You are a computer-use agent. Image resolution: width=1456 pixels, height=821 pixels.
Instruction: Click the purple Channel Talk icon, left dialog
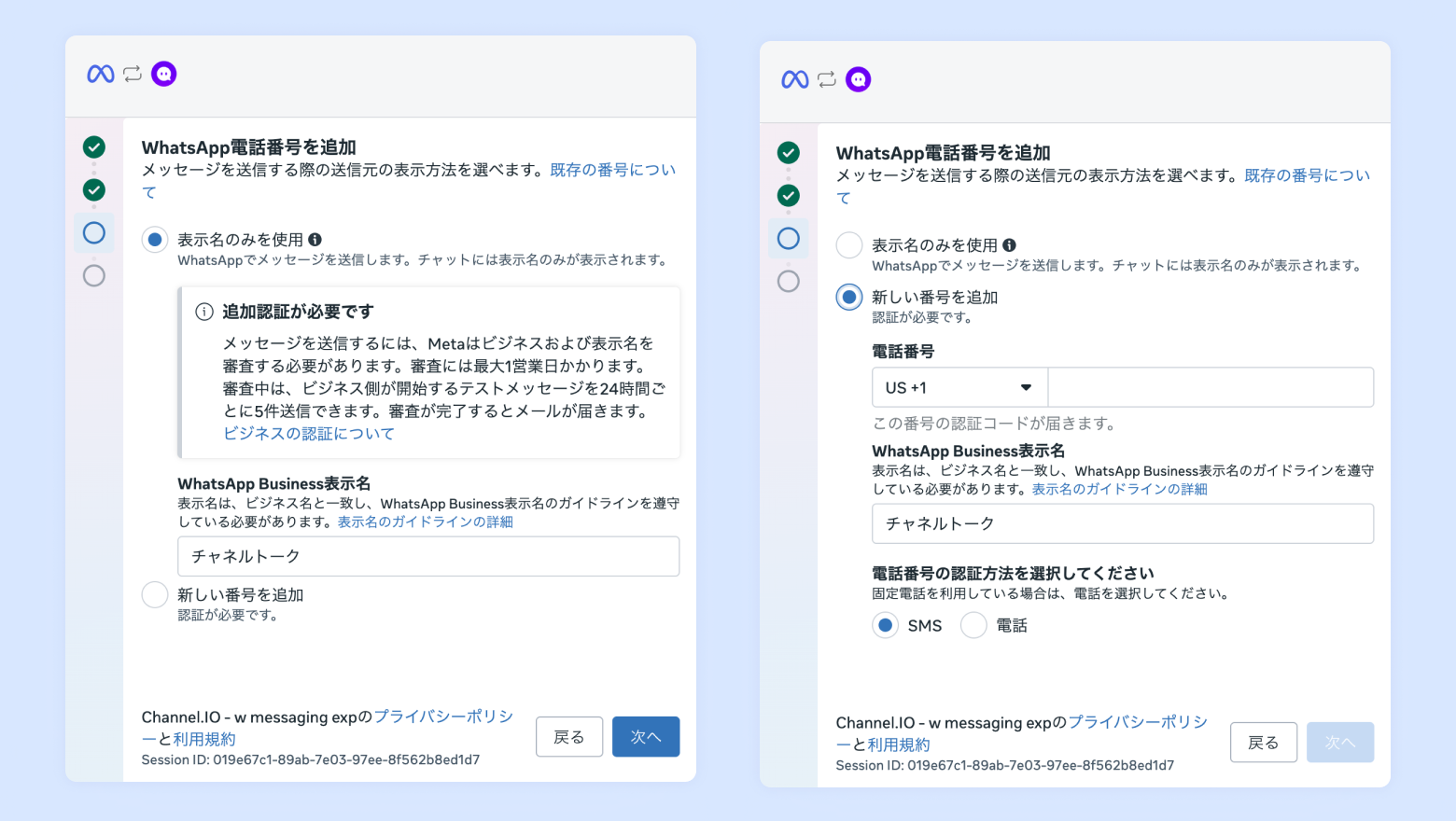pyautogui.click(x=164, y=74)
